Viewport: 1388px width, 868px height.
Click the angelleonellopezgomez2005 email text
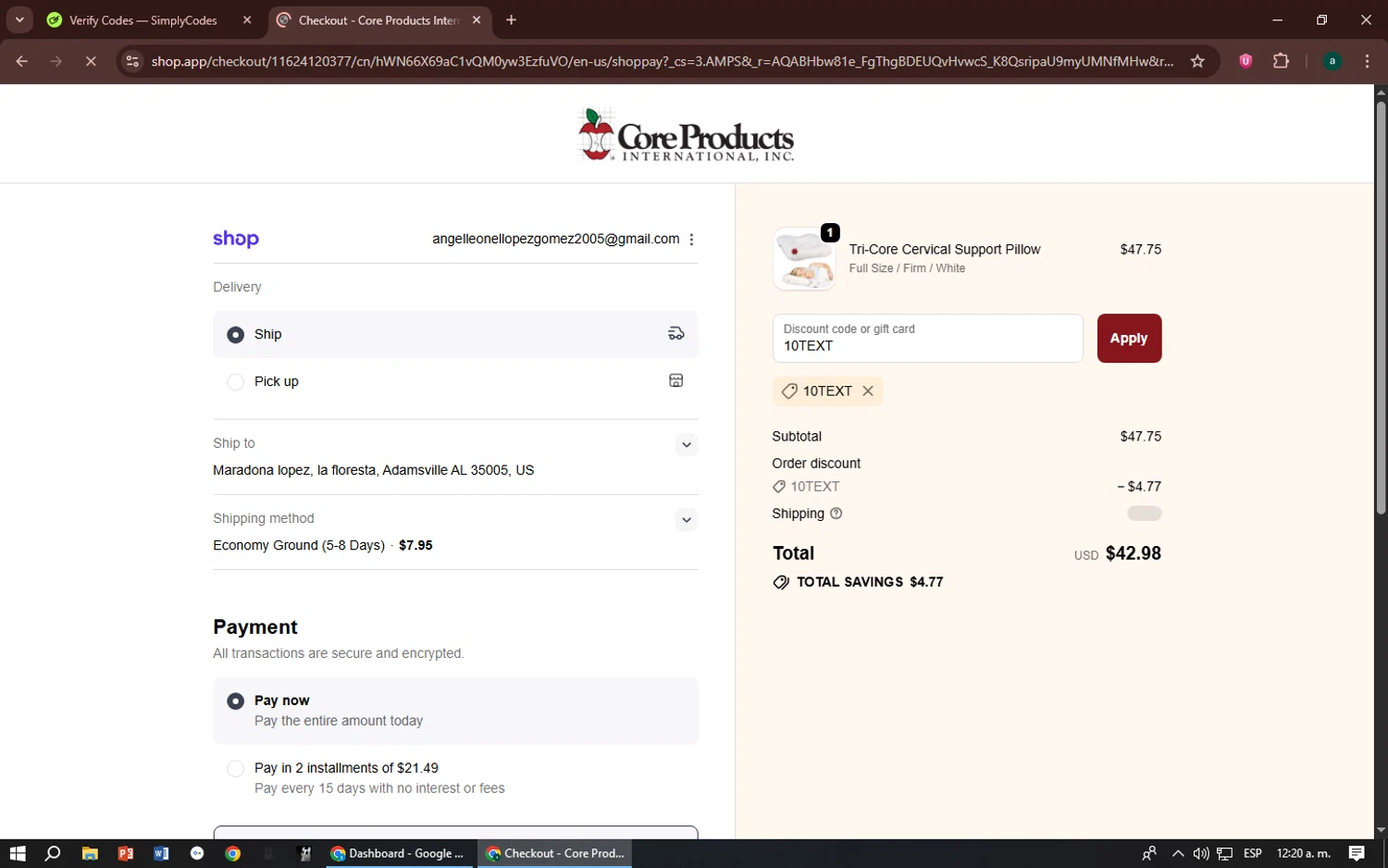pos(555,239)
